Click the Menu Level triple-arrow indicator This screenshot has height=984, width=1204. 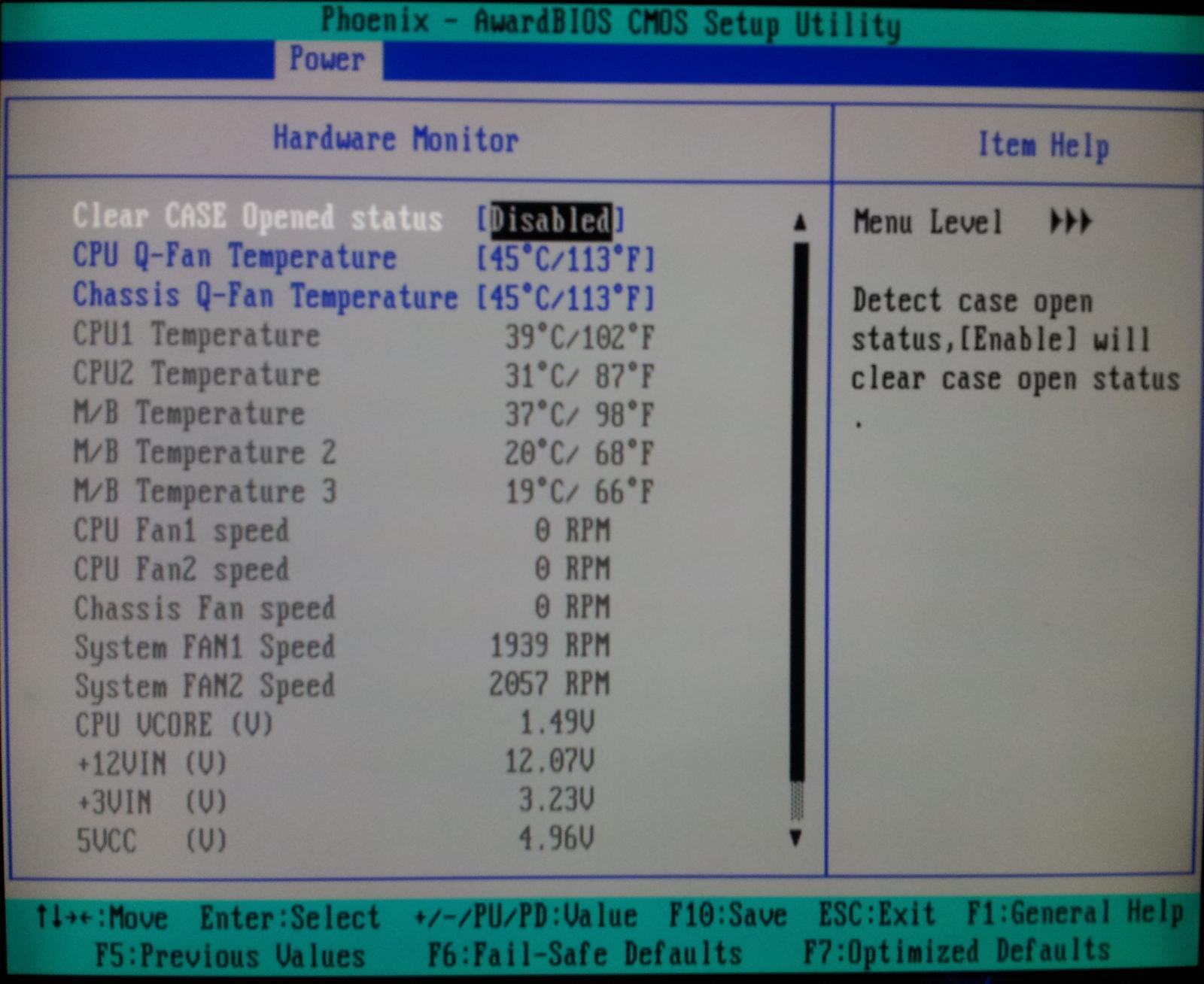(1070, 222)
